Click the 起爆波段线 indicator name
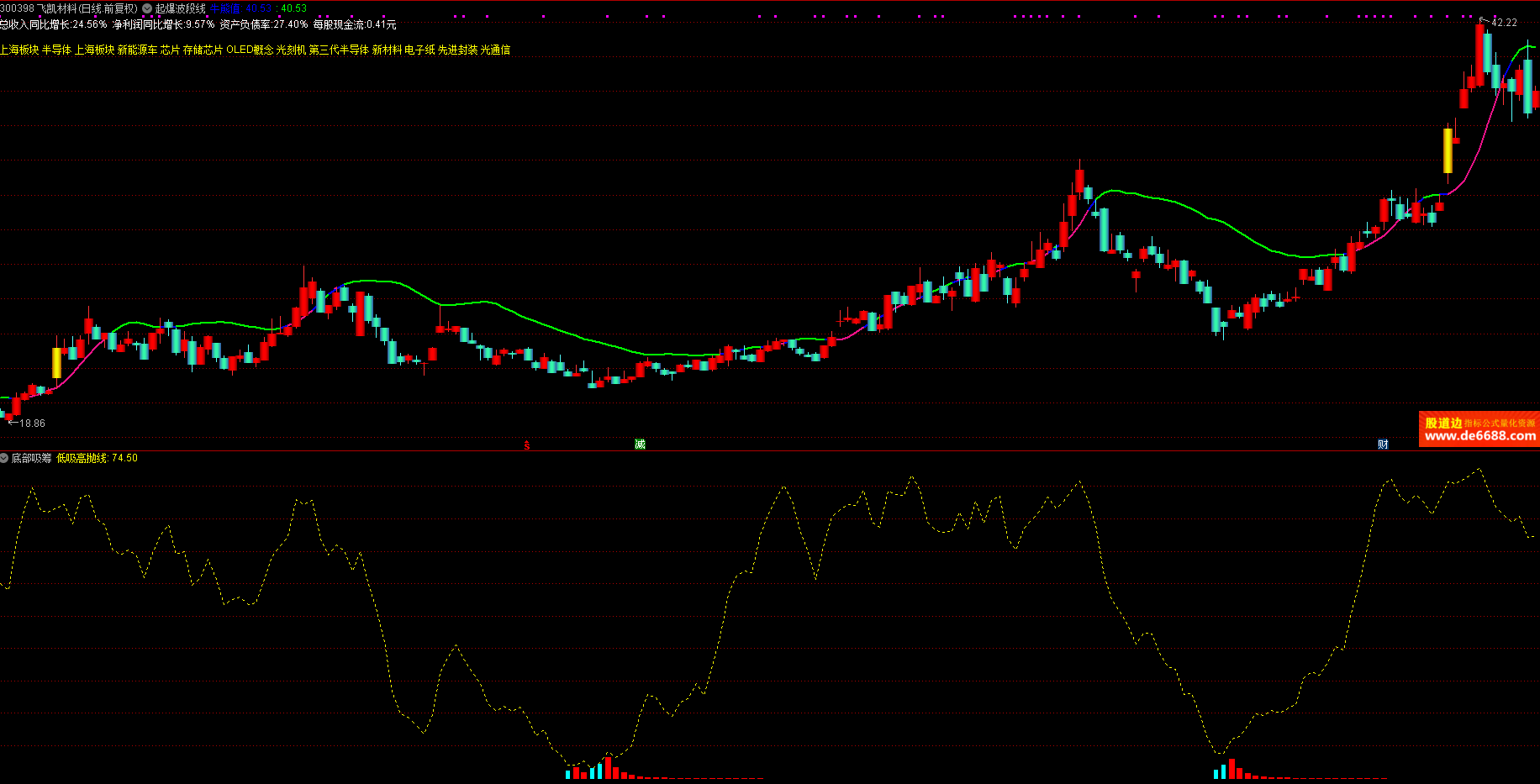Viewport: 1540px width, 784px height. point(181,8)
